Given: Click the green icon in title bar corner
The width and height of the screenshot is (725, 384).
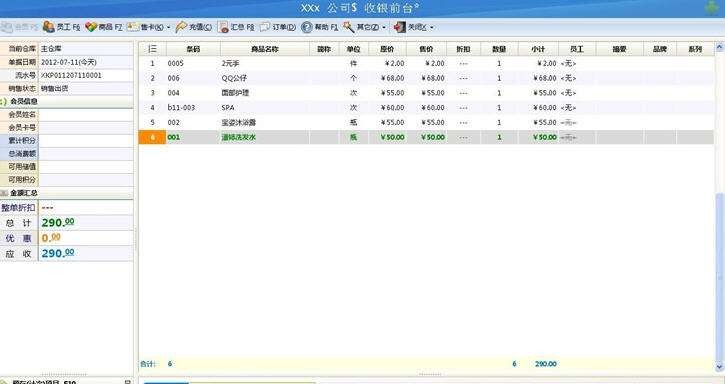Looking at the screenshot, I should 712,8.
